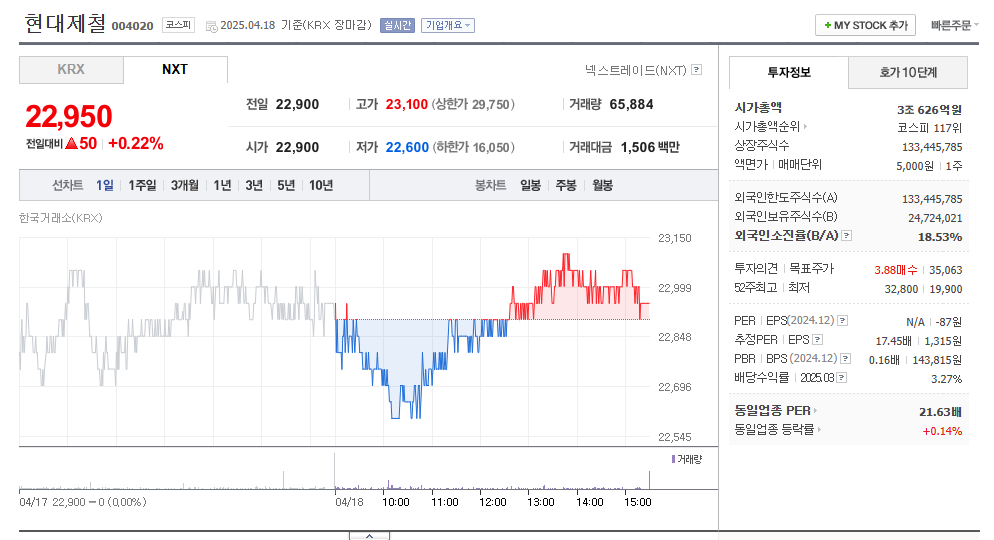Select the 10년 line chart period
The height and width of the screenshot is (540, 994).
click(321, 185)
